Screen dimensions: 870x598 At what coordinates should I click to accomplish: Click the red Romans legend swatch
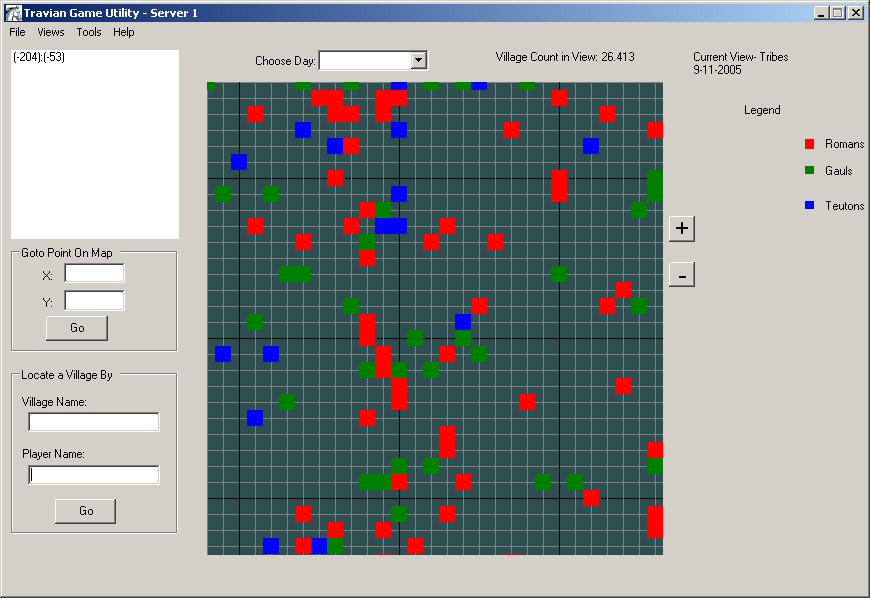pyautogui.click(x=810, y=144)
